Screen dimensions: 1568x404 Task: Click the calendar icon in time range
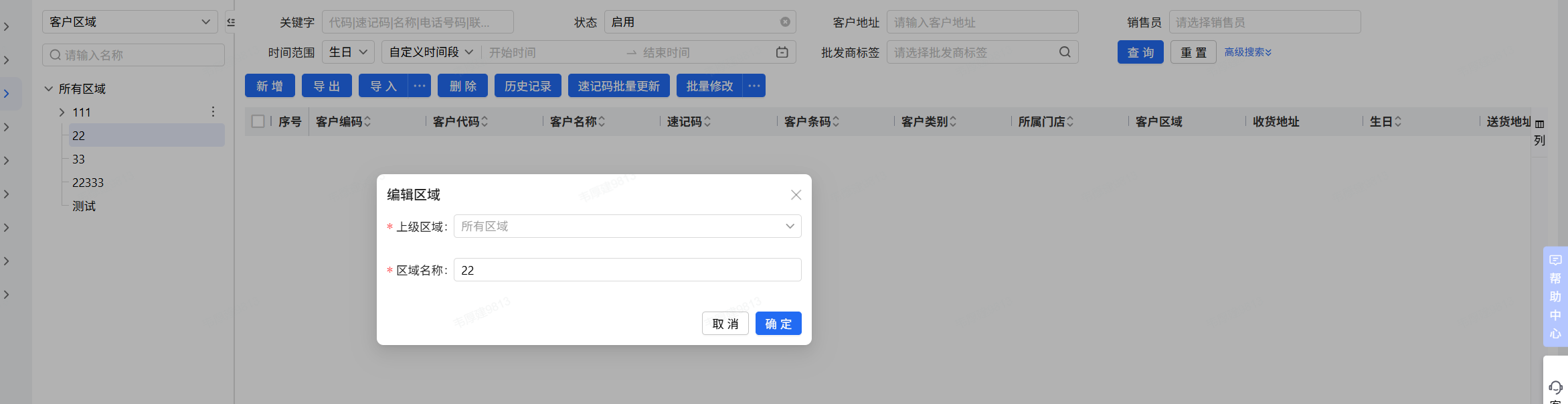(x=782, y=52)
